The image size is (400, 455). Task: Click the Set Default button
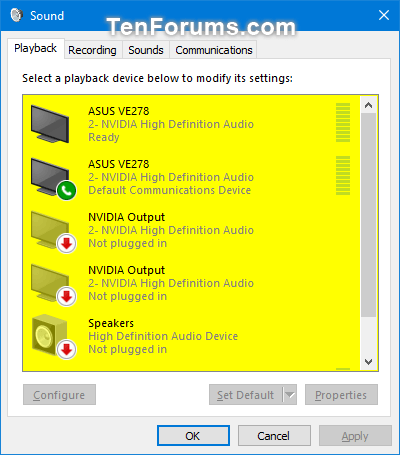point(246,395)
